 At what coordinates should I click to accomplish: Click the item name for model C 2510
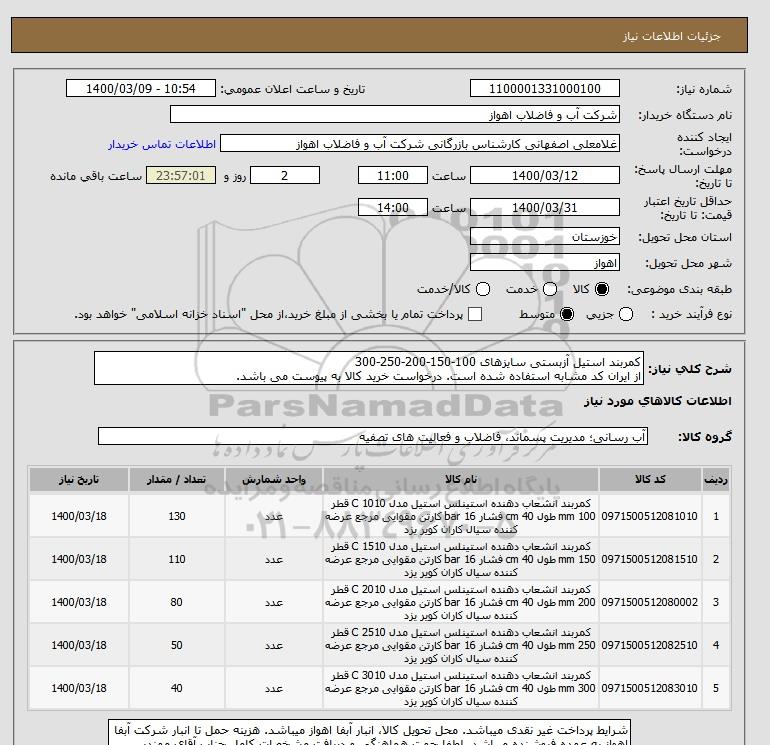pyautogui.click(x=460, y=645)
